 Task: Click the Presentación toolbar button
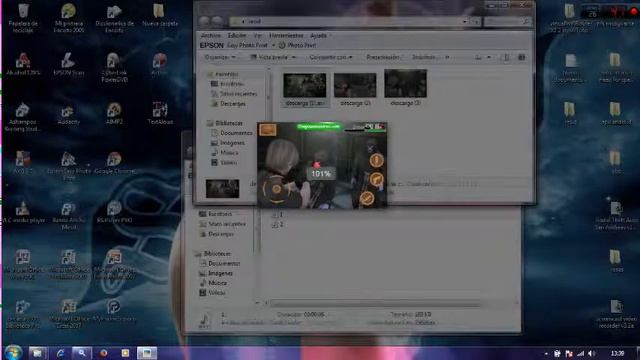[382, 58]
